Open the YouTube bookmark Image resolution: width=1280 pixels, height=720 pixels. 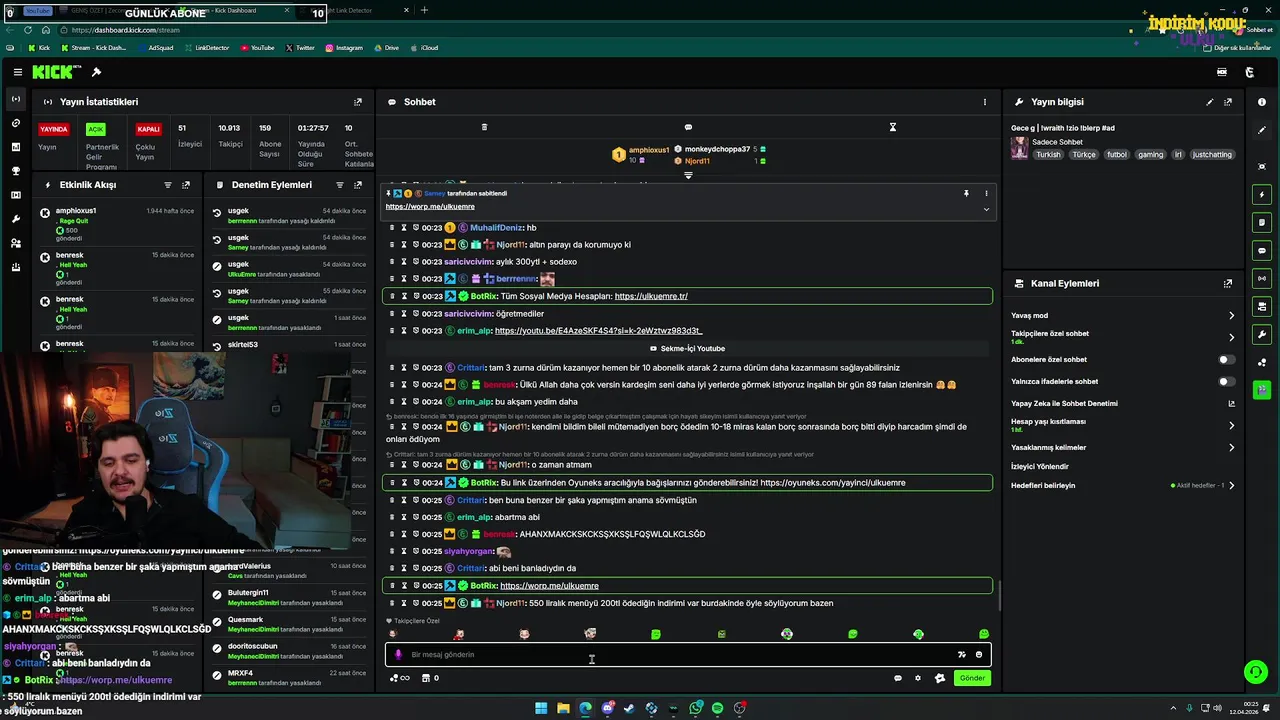pyautogui.click(x=256, y=48)
